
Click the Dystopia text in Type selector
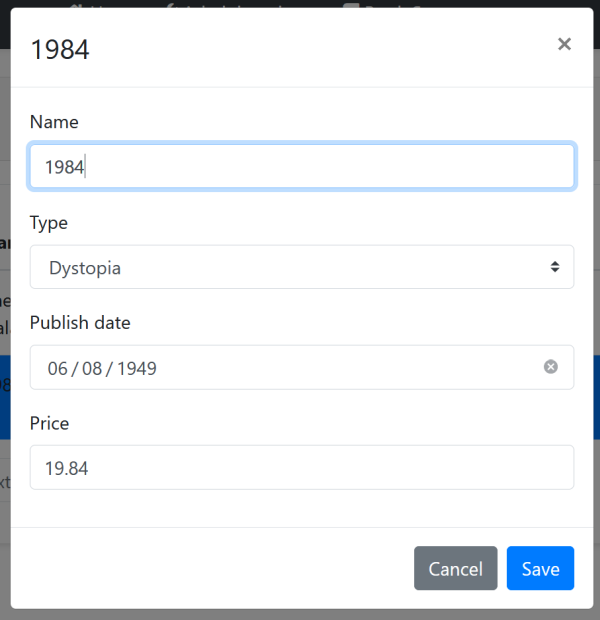pos(85,267)
